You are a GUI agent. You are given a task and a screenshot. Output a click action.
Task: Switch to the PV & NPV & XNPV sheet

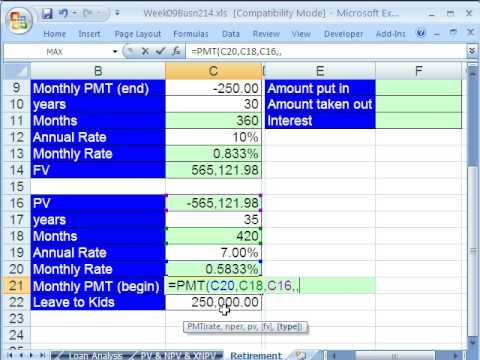pyautogui.click(x=178, y=355)
